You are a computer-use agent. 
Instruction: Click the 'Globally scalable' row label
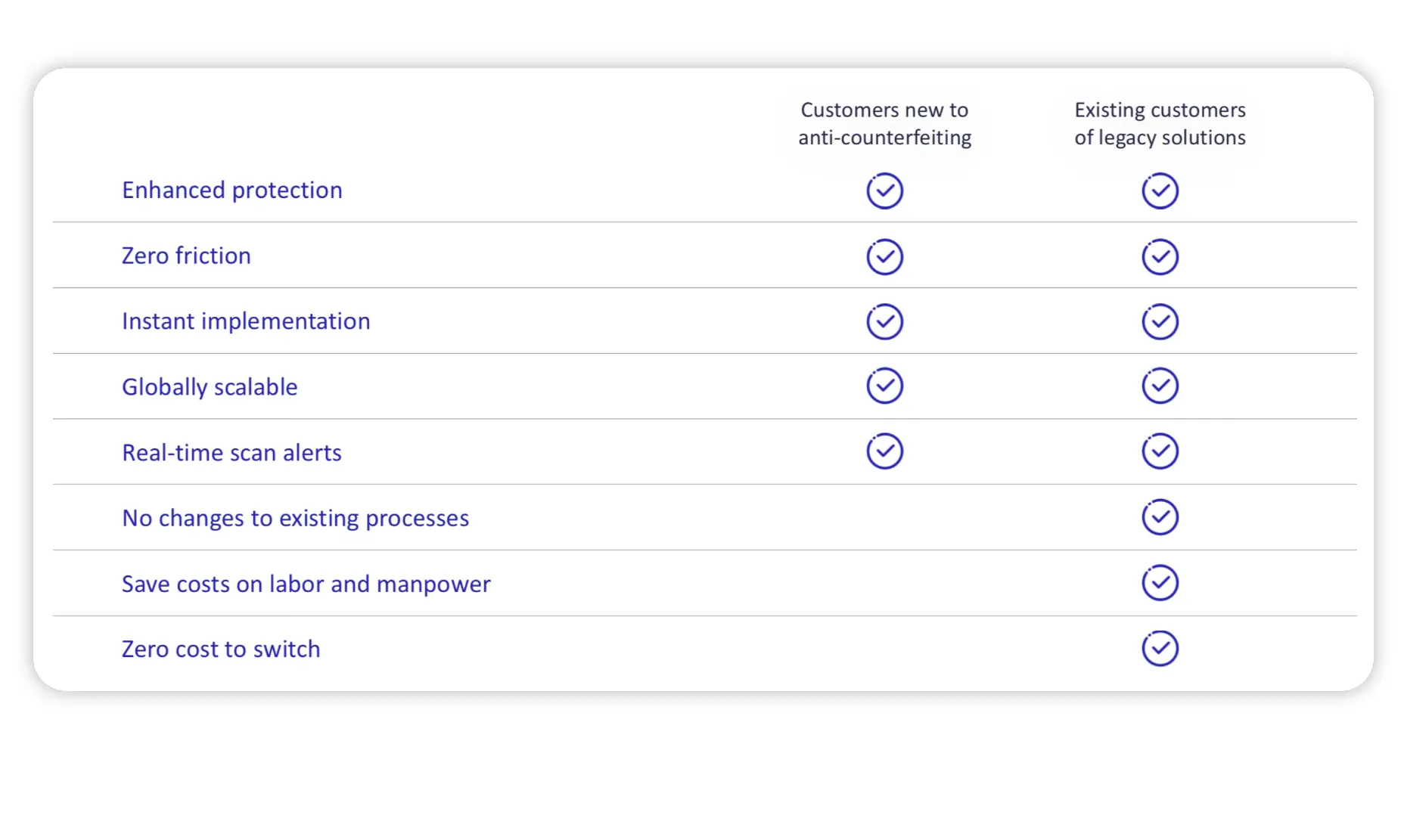click(x=210, y=387)
